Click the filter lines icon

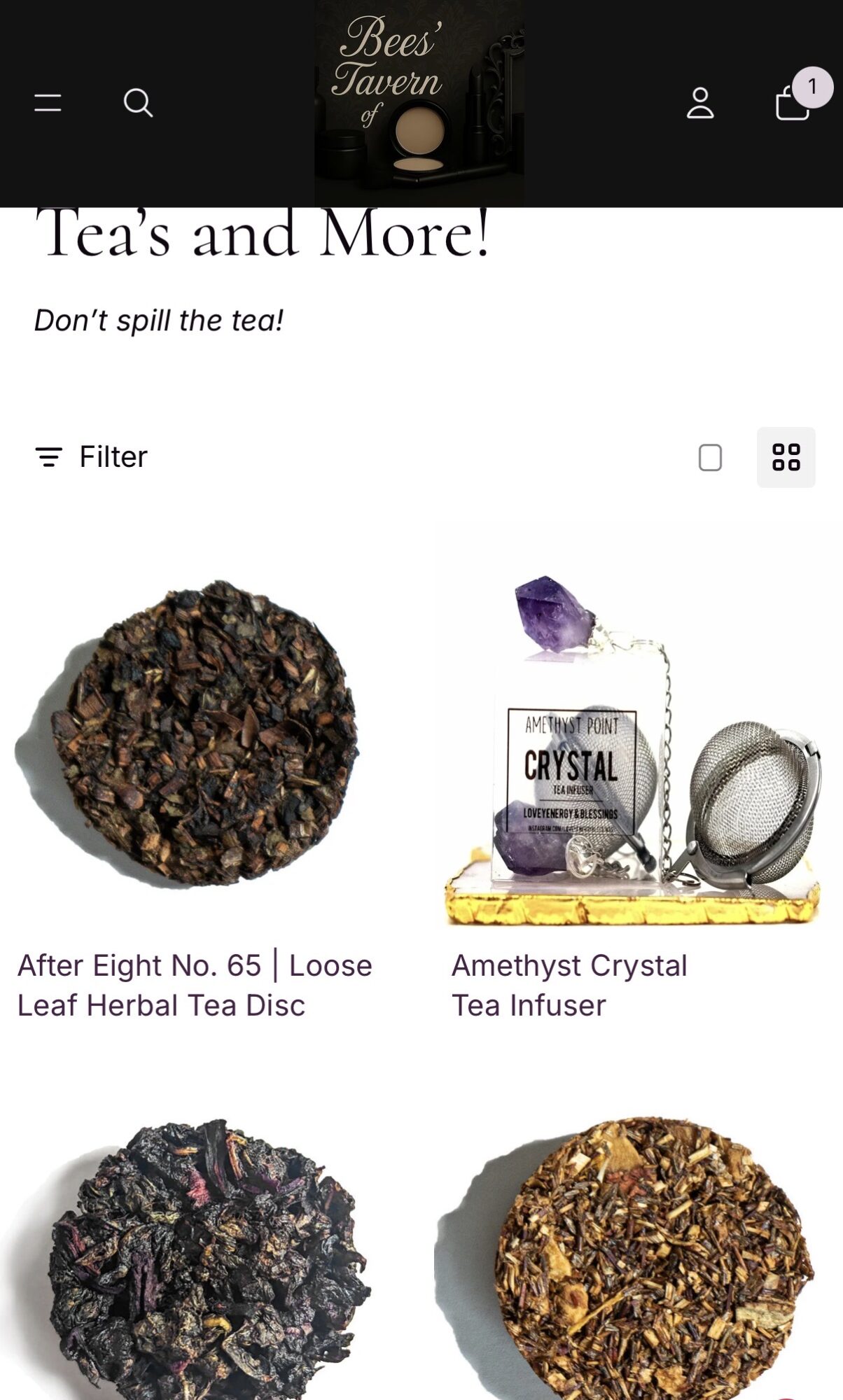48,457
